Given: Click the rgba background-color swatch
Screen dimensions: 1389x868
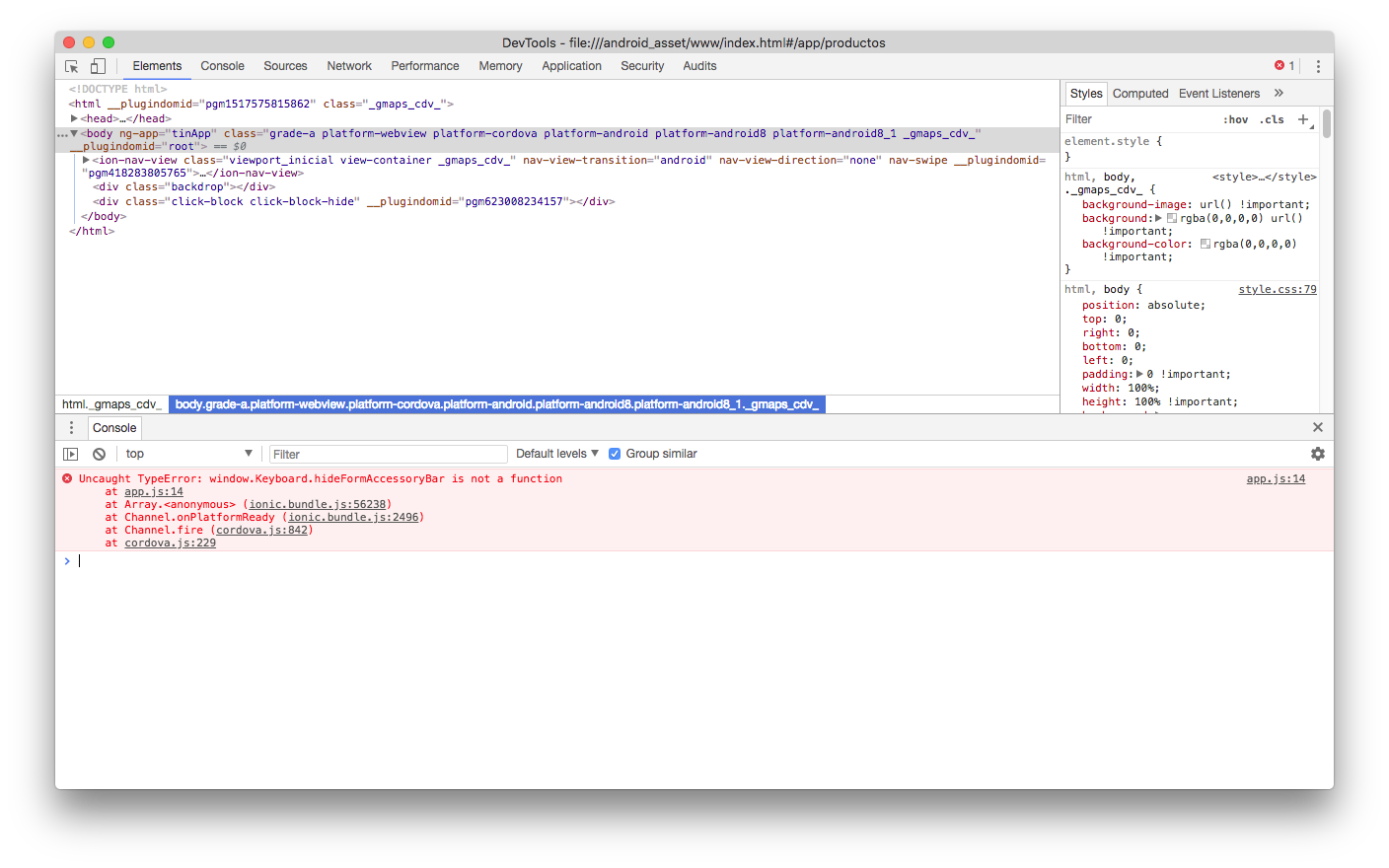Looking at the screenshot, I should pyautogui.click(x=1206, y=244).
